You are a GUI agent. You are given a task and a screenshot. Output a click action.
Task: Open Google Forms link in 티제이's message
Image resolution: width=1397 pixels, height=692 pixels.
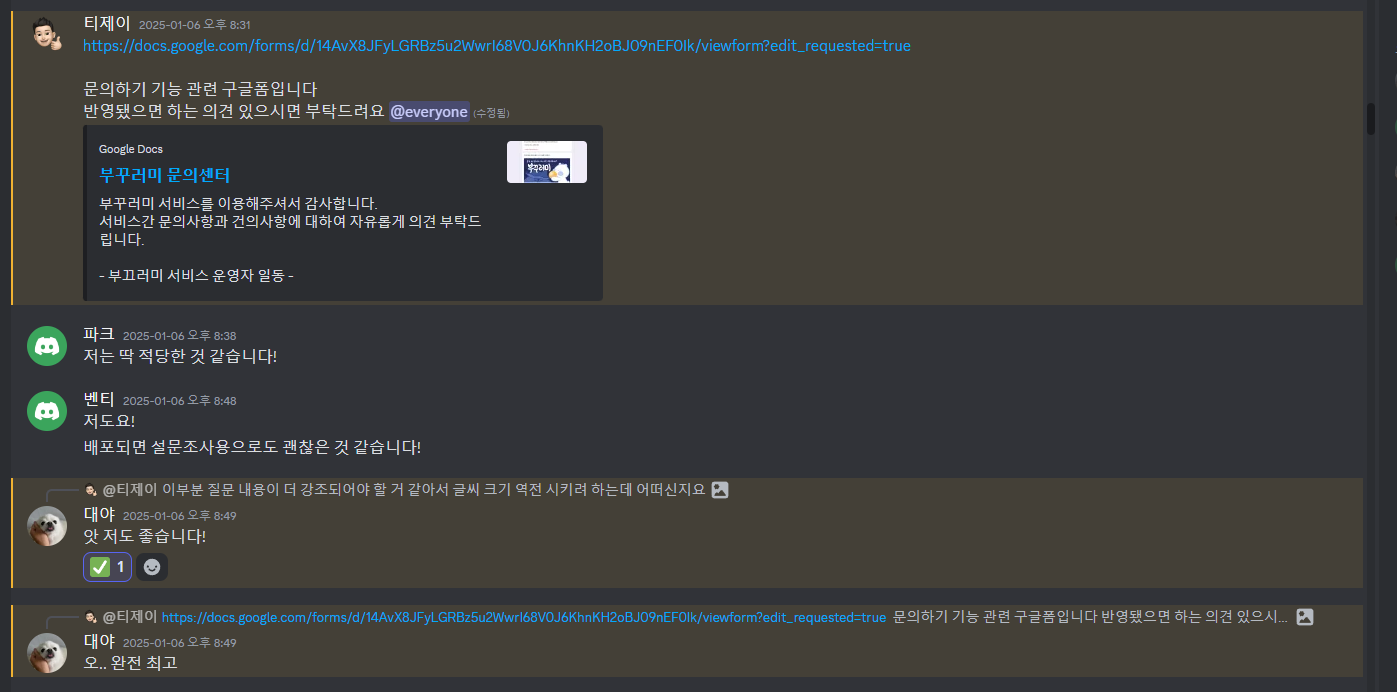tap(497, 46)
